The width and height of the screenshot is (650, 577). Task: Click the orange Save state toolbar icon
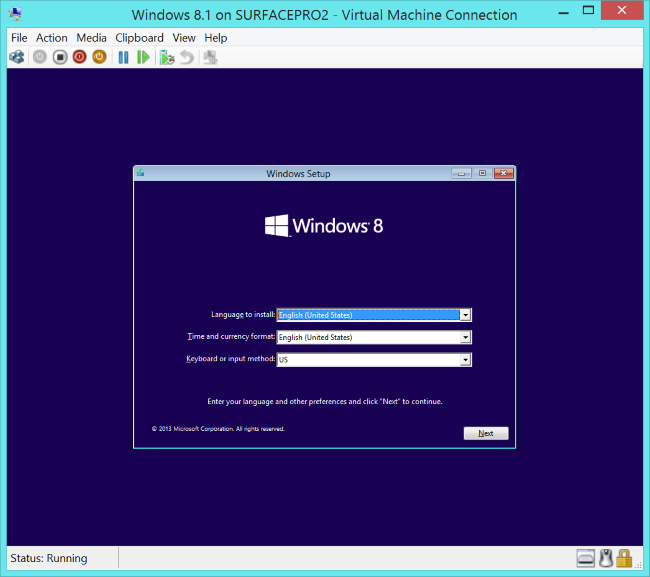coord(99,57)
